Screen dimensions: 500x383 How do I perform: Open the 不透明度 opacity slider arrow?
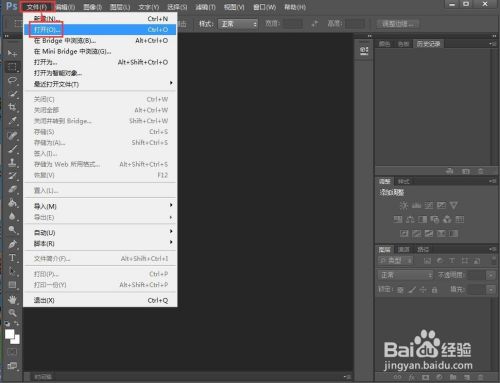(x=491, y=275)
